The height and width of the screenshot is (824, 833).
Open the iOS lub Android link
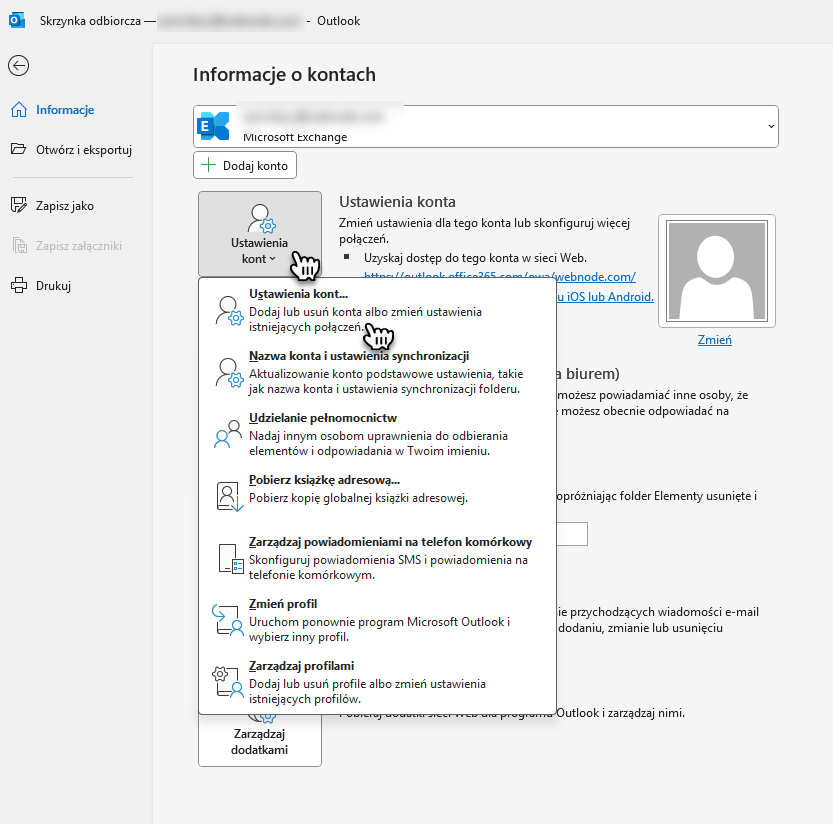tap(605, 297)
